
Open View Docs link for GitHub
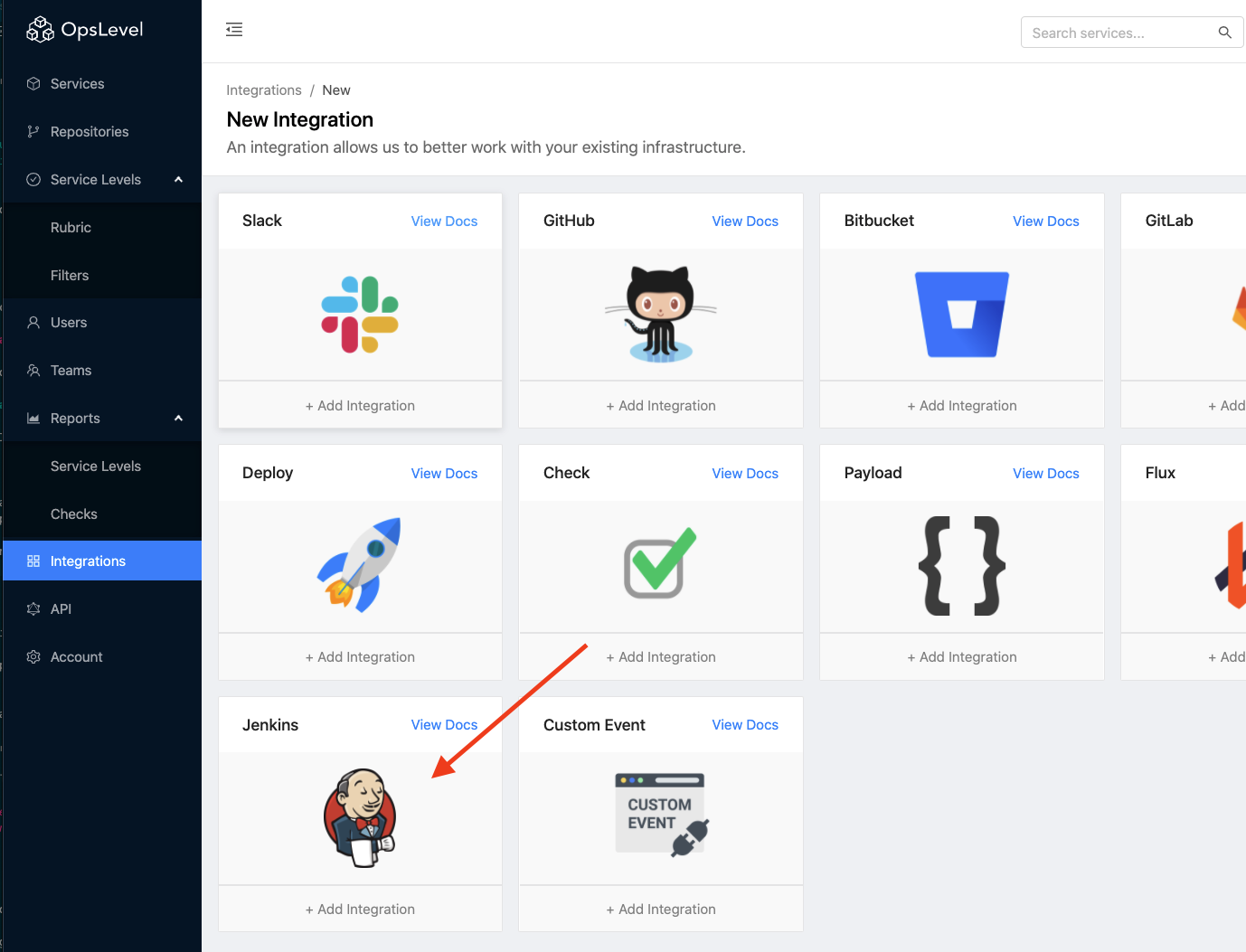pyautogui.click(x=745, y=222)
